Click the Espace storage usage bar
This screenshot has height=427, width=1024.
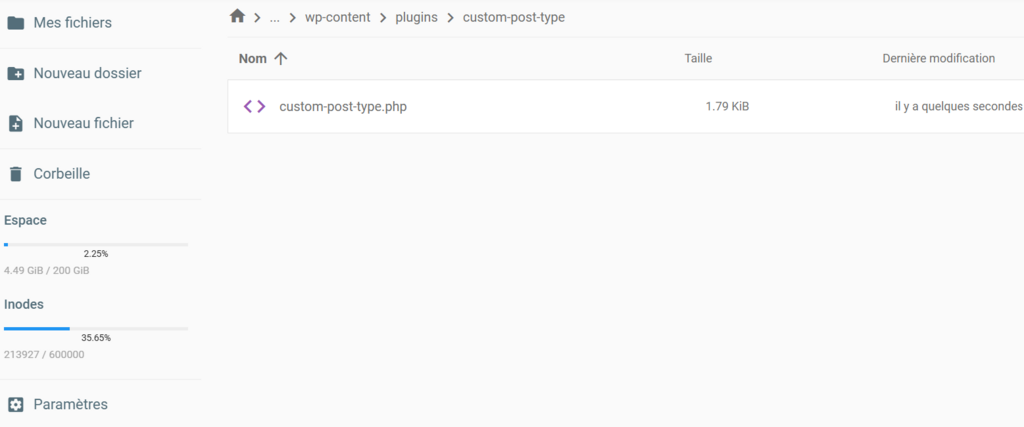(x=96, y=244)
